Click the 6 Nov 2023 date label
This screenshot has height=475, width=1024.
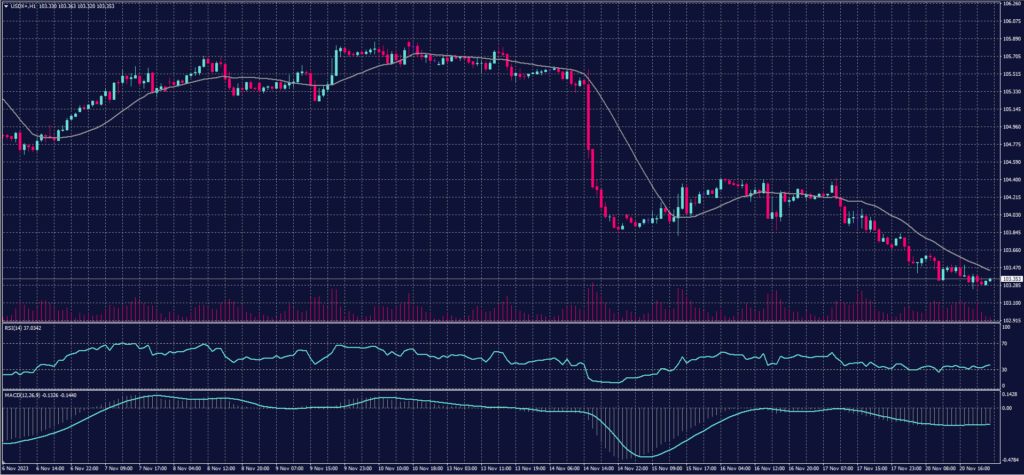[x=14, y=467]
